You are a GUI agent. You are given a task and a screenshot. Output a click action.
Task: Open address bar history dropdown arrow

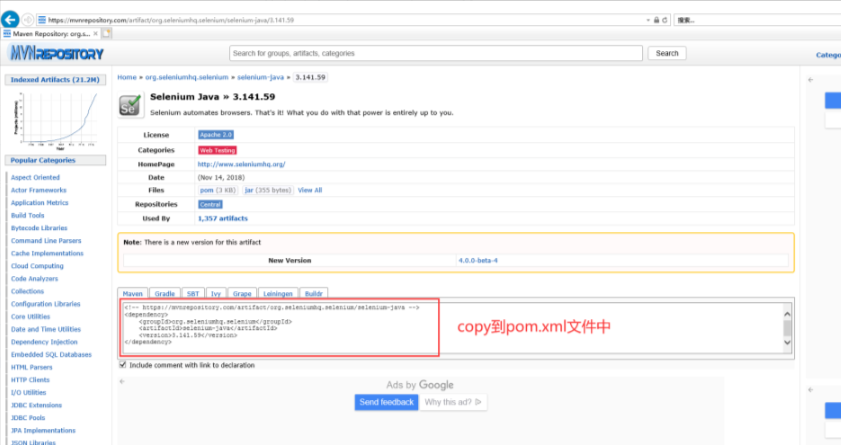[648, 20]
